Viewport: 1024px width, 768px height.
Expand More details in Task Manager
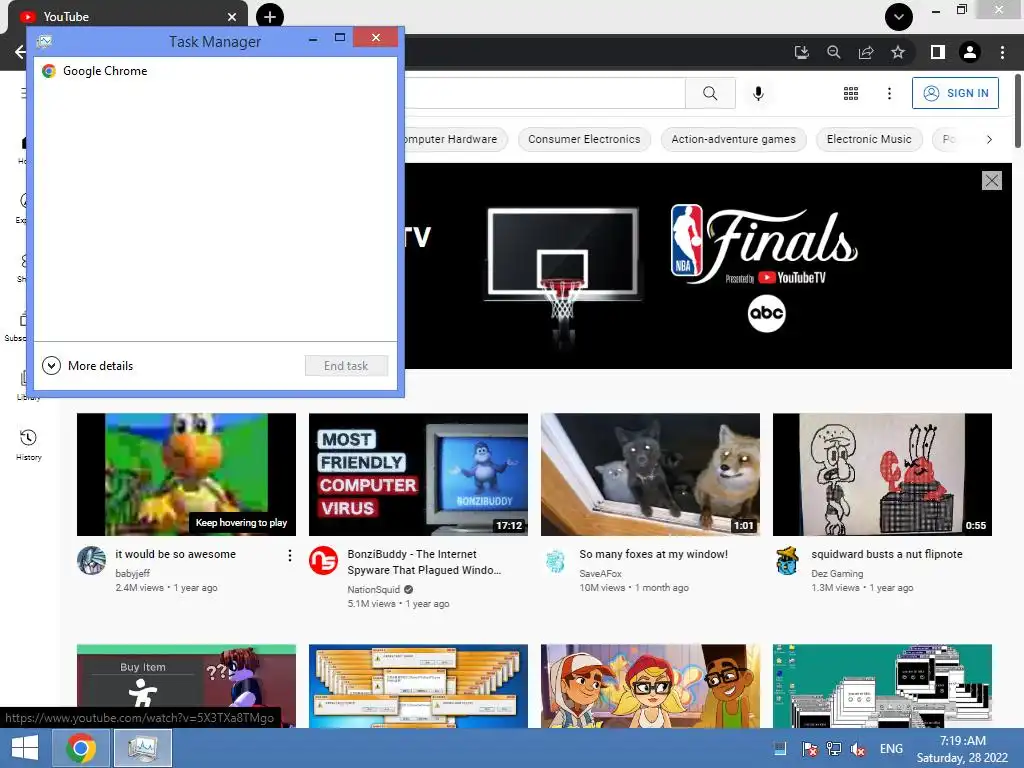click(x=88, y=366)
